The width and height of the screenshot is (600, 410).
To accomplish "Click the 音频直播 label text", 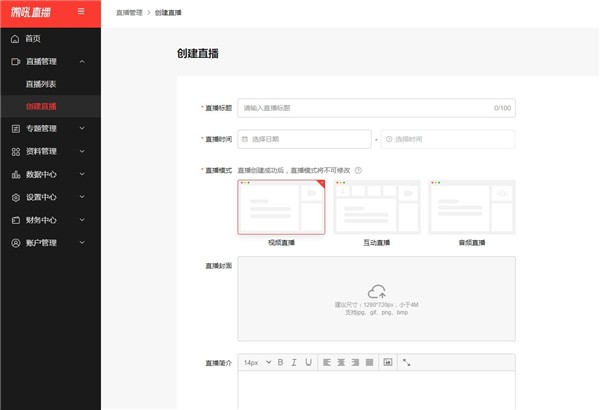I will point(472,242).
